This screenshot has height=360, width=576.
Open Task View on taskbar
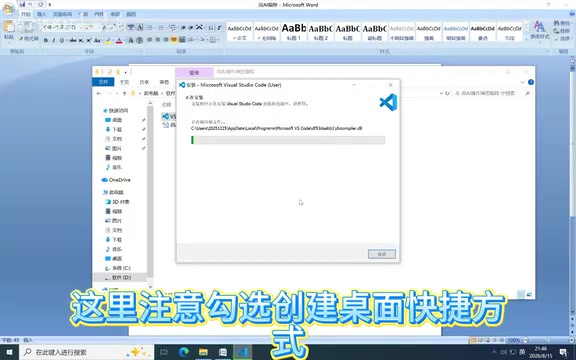pos(164,352)
